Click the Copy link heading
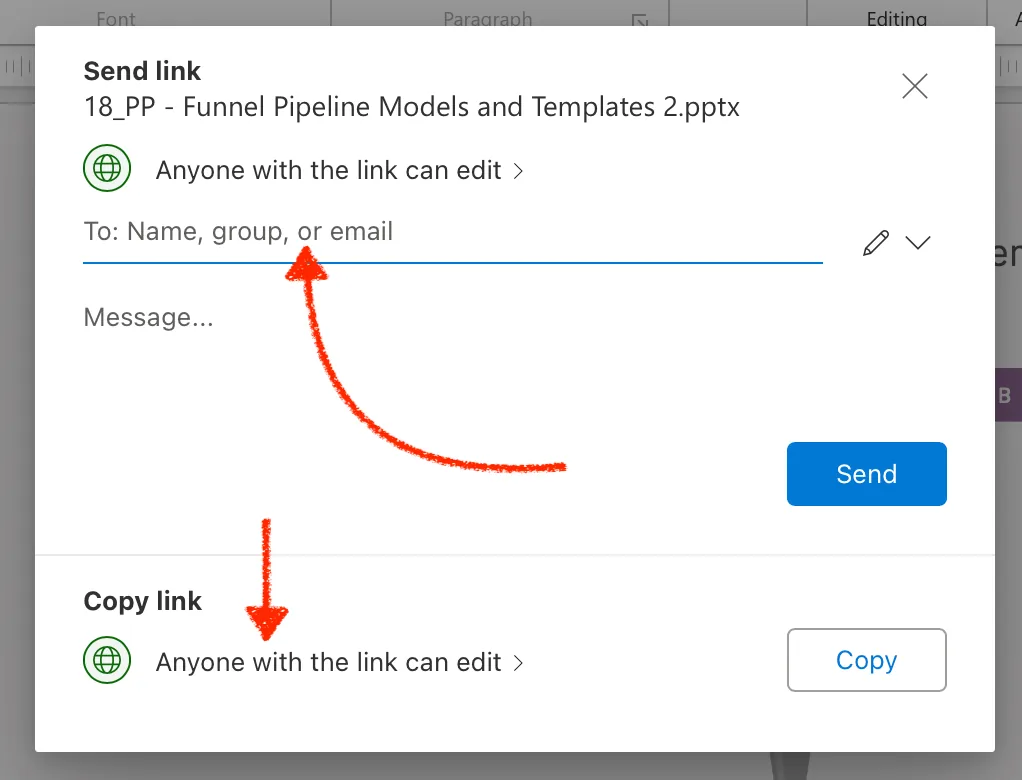The height and width of the screenshot is (780, 1022). (143, 601)
